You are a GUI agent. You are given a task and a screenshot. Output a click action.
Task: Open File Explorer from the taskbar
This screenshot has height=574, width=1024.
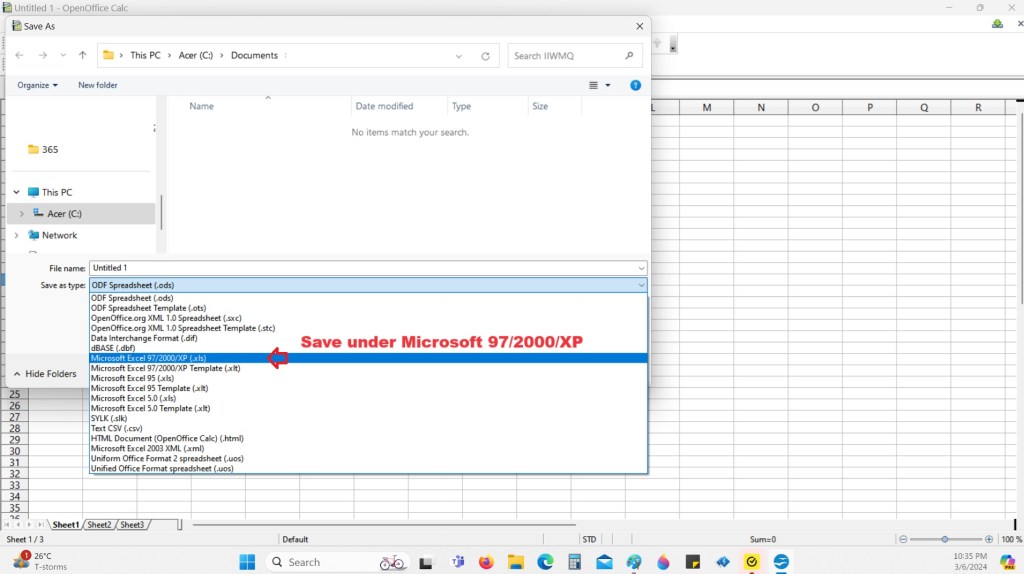point(516,562)
